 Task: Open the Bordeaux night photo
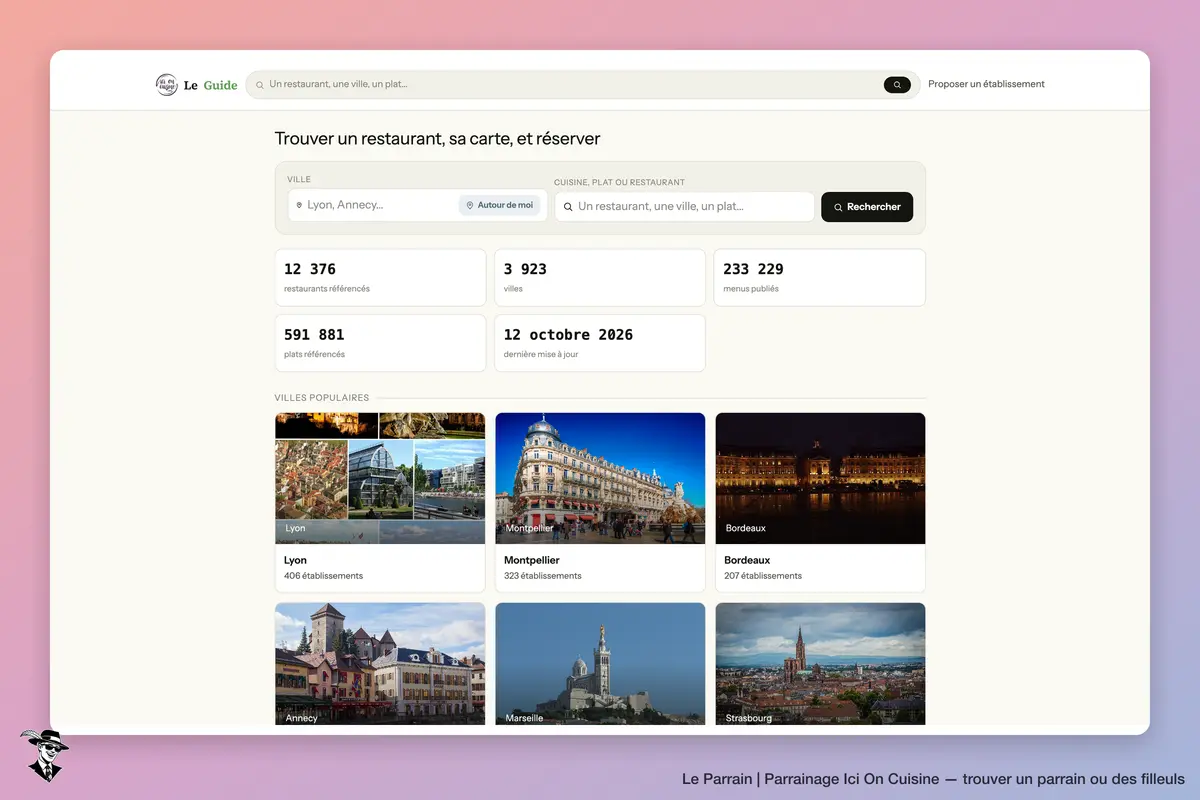coord(820,478)
